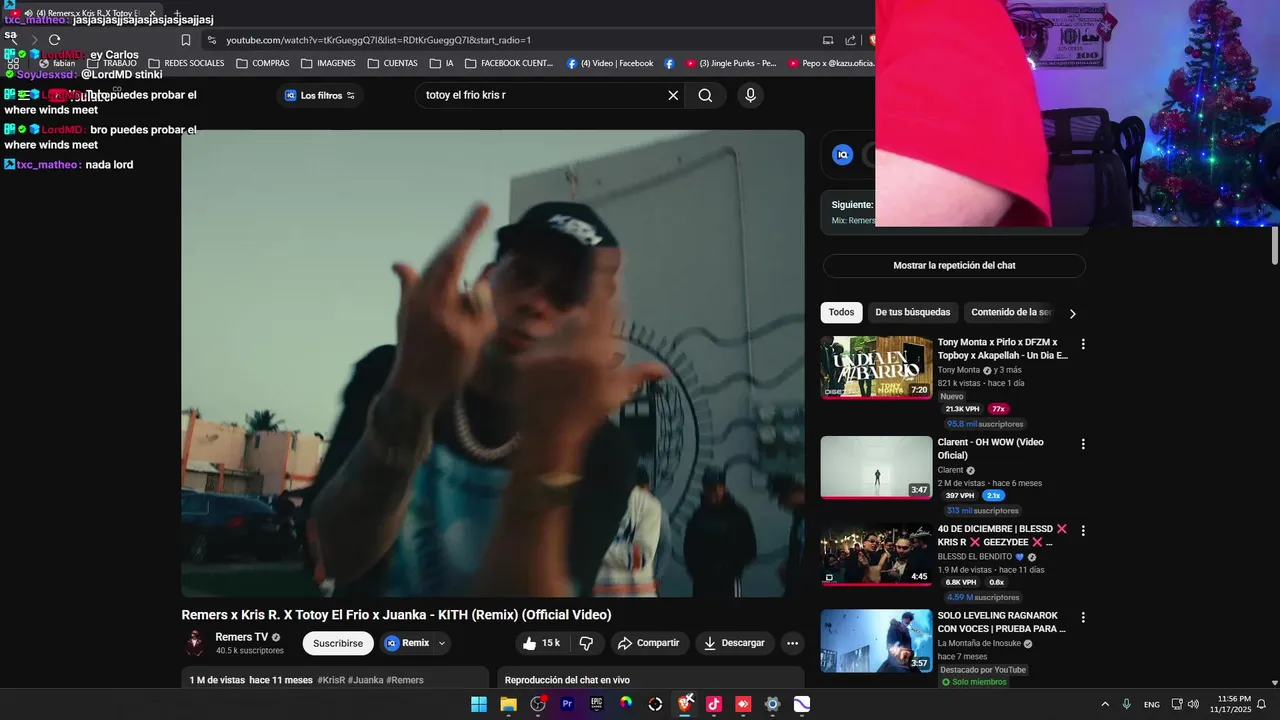The image size is (1280, 720).
Task: Open CUENTAS bookmarks folder
Action: (x=392, y=63)
